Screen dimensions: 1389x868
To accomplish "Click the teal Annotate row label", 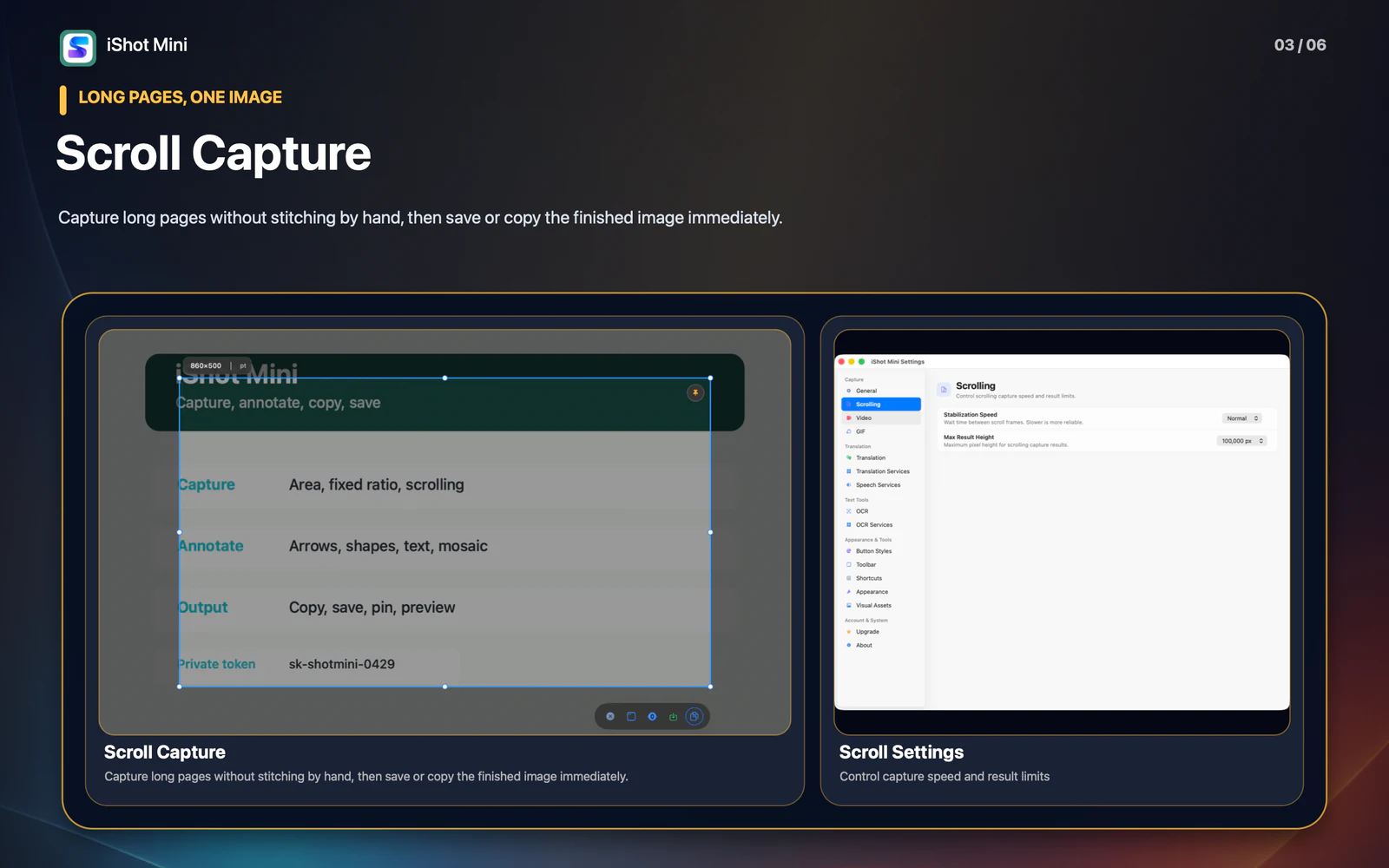I will (x=211, y=546).
